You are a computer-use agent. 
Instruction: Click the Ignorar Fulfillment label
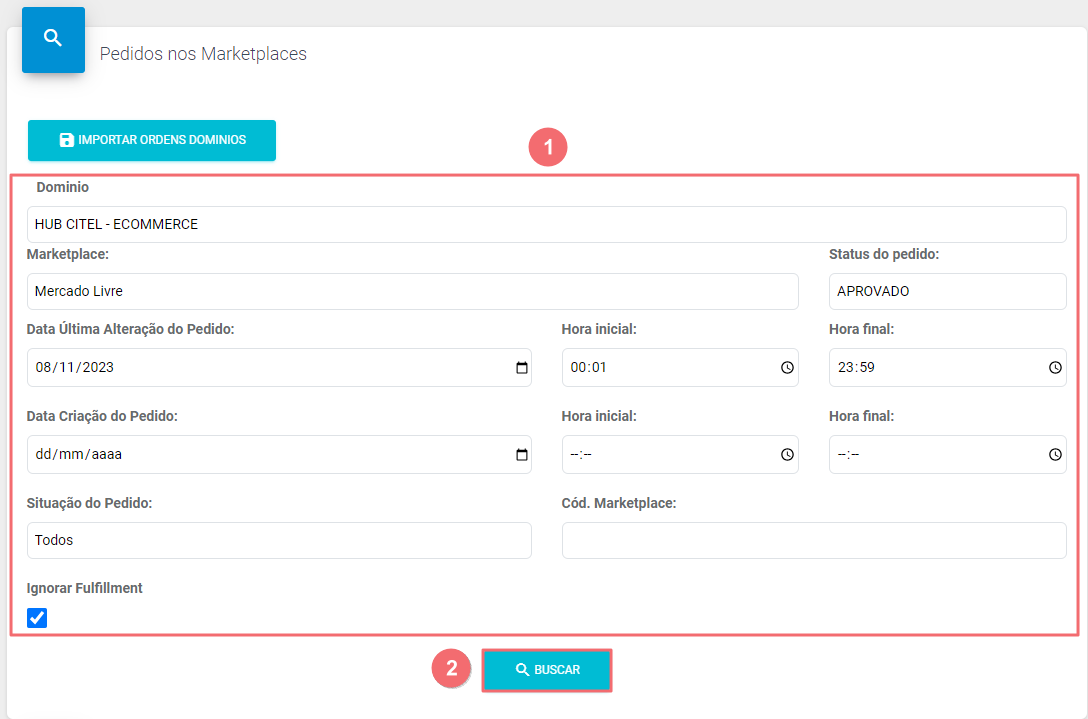coord(85,588)
